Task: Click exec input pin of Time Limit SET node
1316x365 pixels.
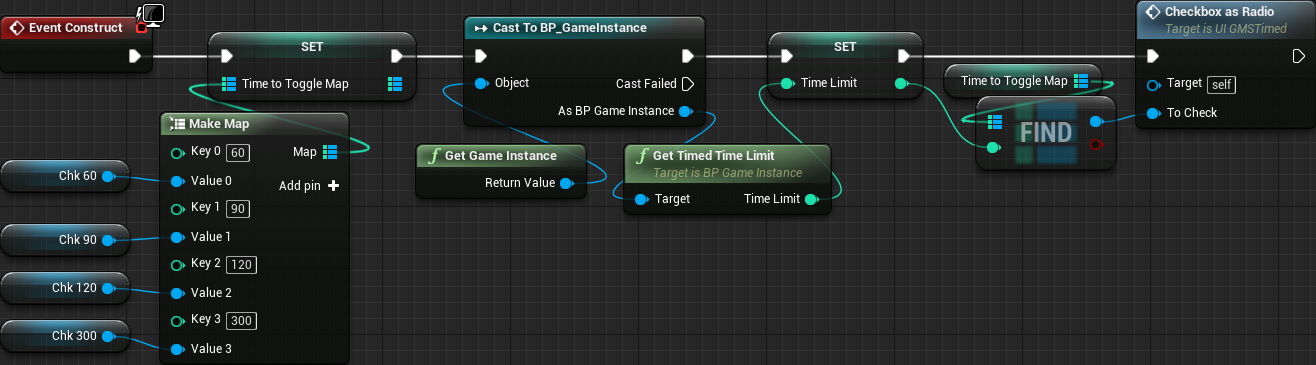Action: click(786, 56)
